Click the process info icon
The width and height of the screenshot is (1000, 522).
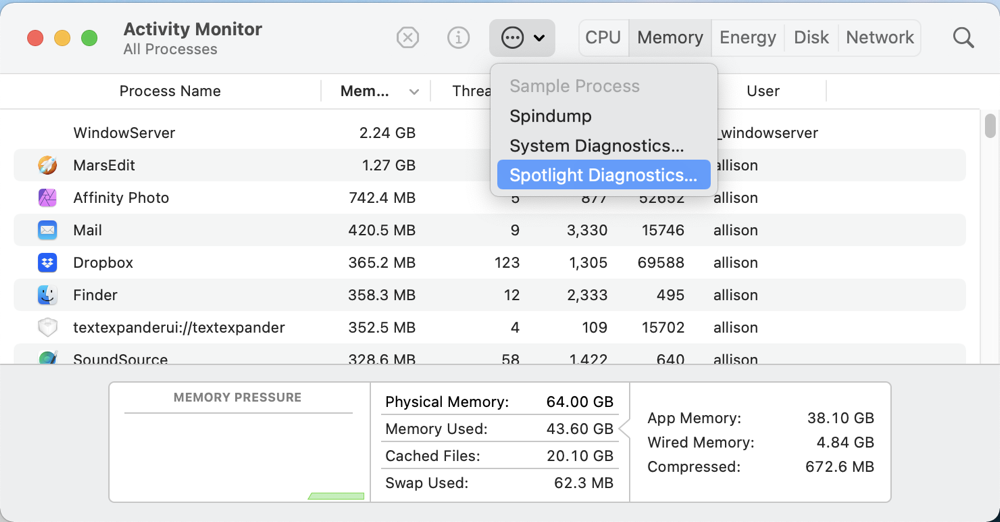point(458,38)
